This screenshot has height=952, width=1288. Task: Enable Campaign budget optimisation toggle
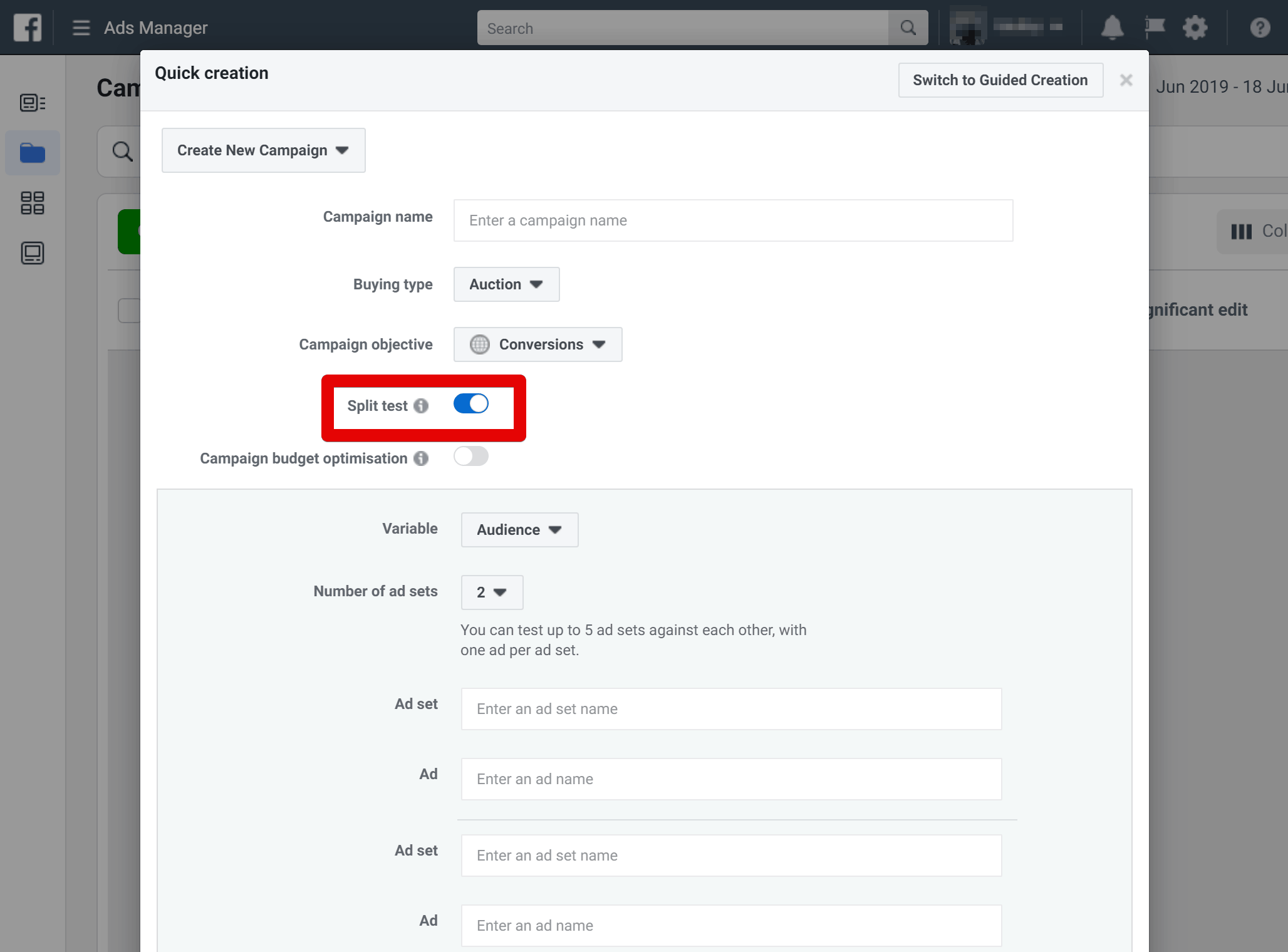click(x=471, y=457)
